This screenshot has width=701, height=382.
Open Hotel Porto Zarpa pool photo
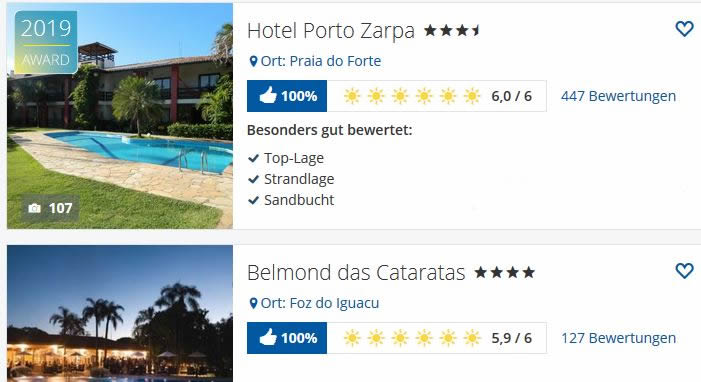pyautogui.click(x=120, y=116)
